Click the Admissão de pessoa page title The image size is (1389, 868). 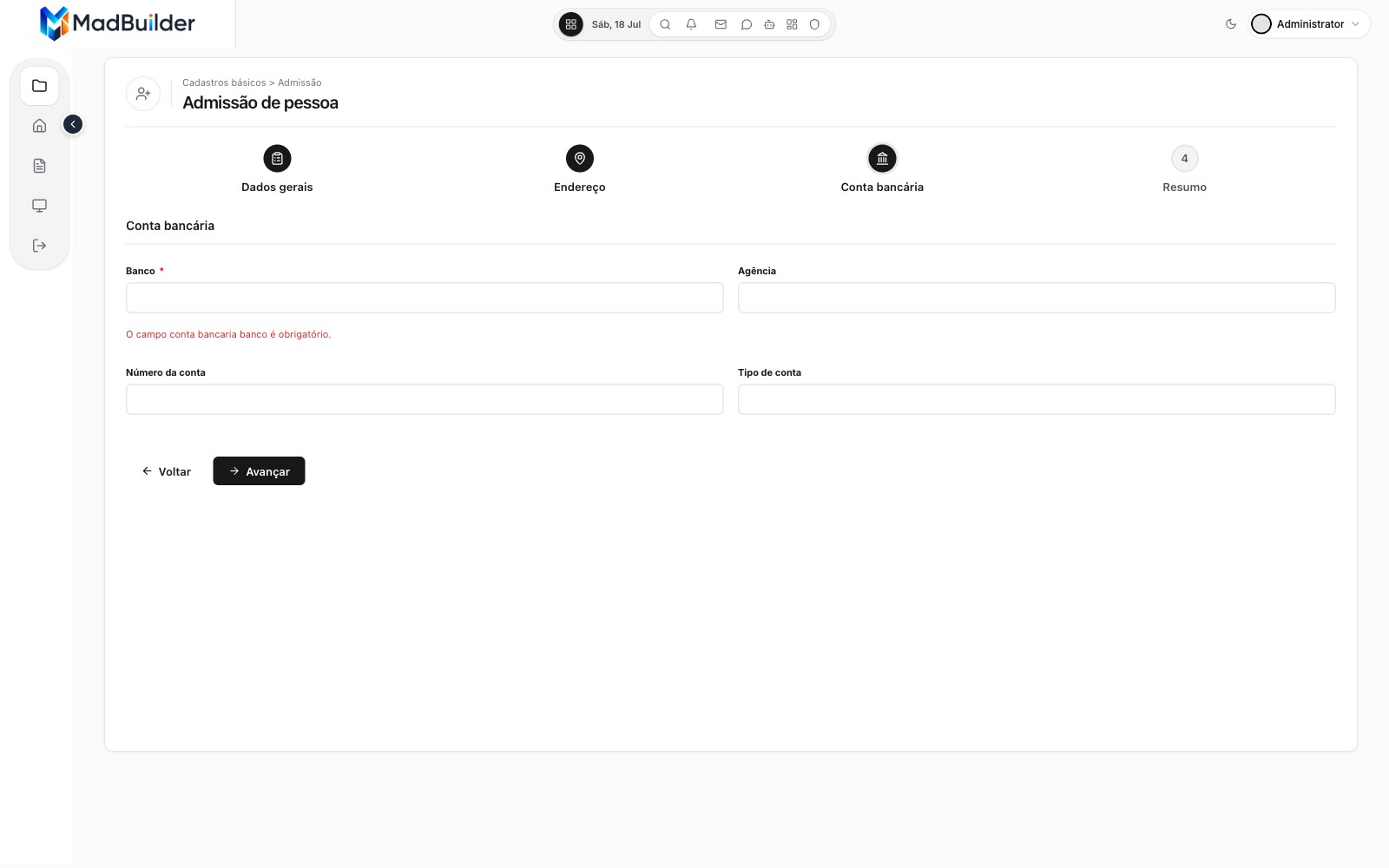pyautogui.click(x=260, y=102)
